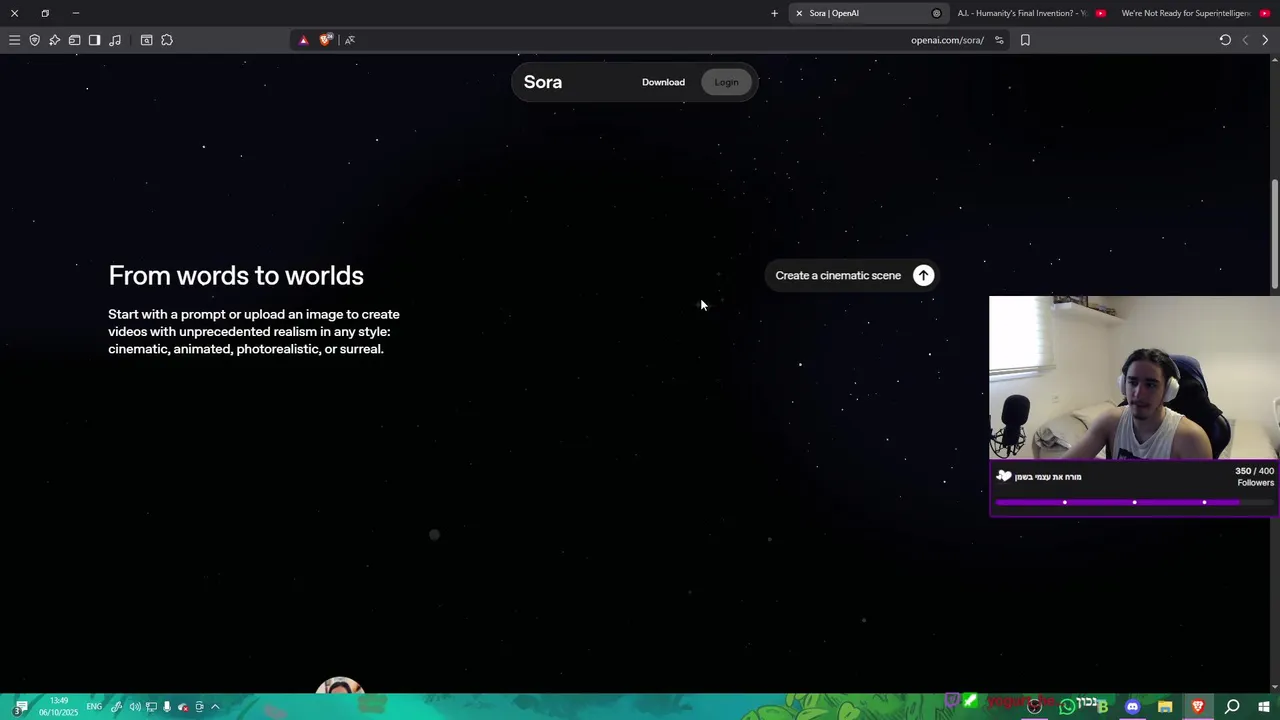1280x720 pixels.
Task: Select the Sora | OpenAI tab
Action: [x=868, y=13]
